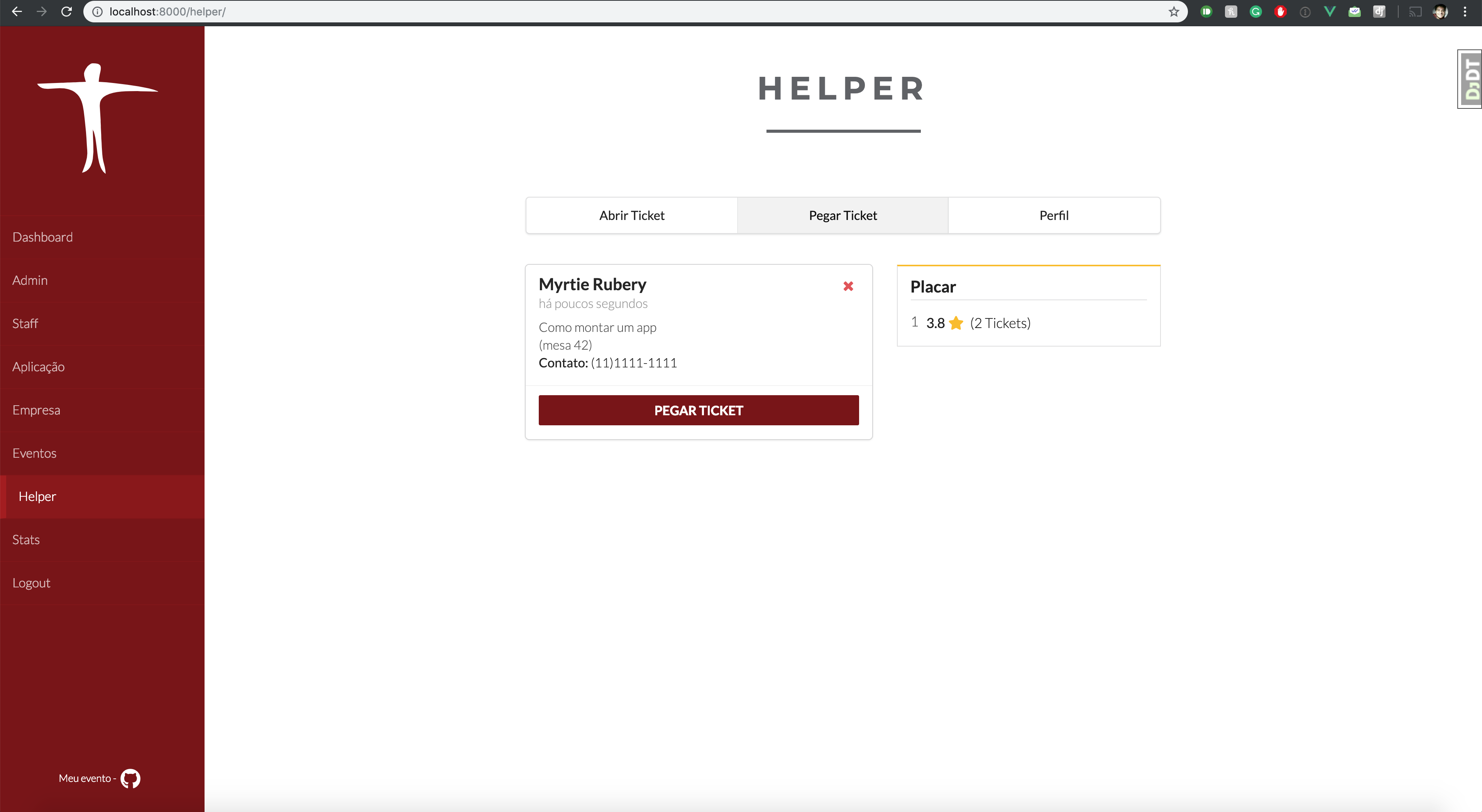1482x812 pixels.
Task: Switch to the Perfil tab
Action: (x=1053, y=215)
